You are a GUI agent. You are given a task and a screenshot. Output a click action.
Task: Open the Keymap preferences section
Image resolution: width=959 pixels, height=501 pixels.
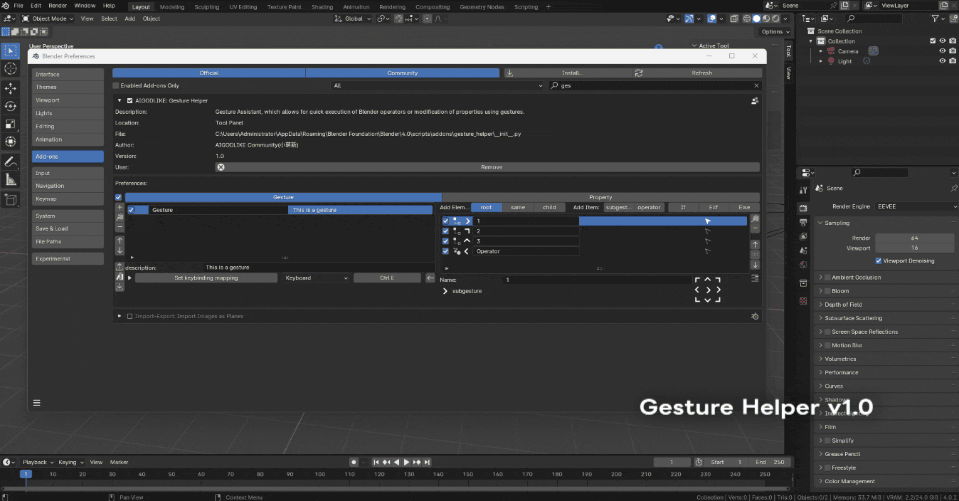(x=68, y=199)
